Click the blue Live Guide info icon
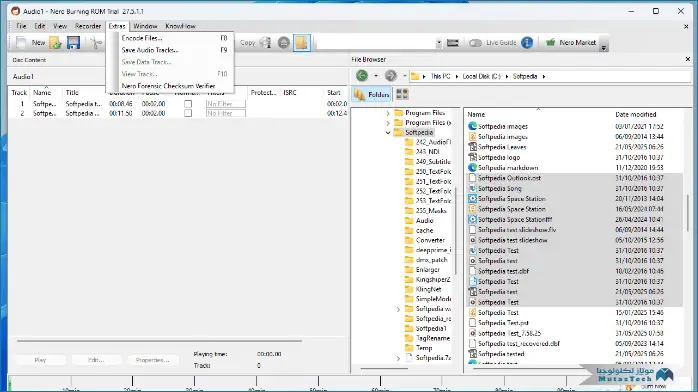 527,43
